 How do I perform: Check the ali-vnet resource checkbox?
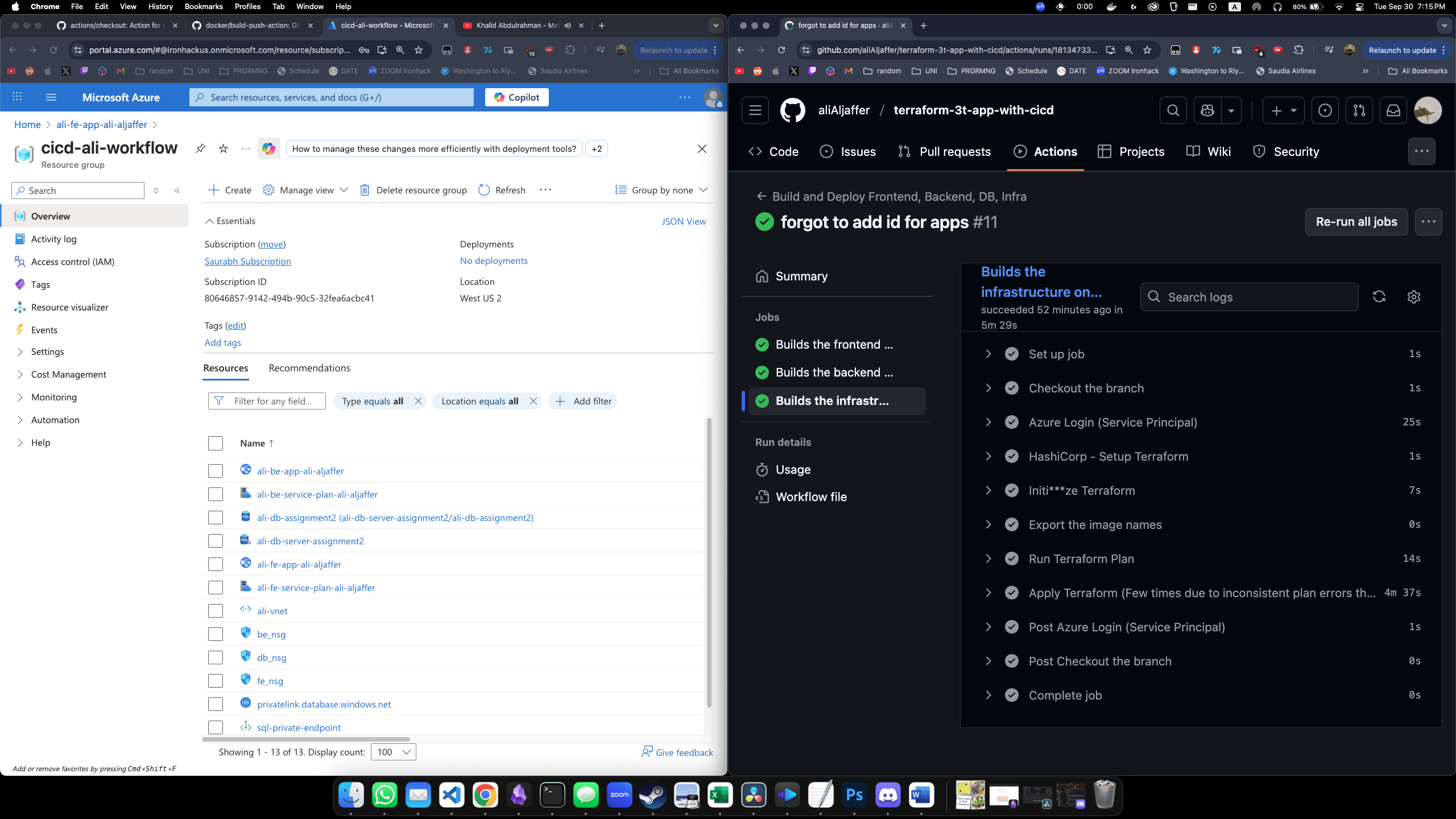[x=215, y=611]
